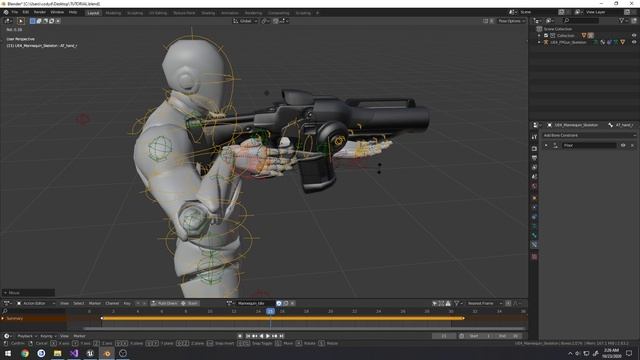Open the View Layer properties tab
Screen dimensions: 640x360
(x=534, y=167)
